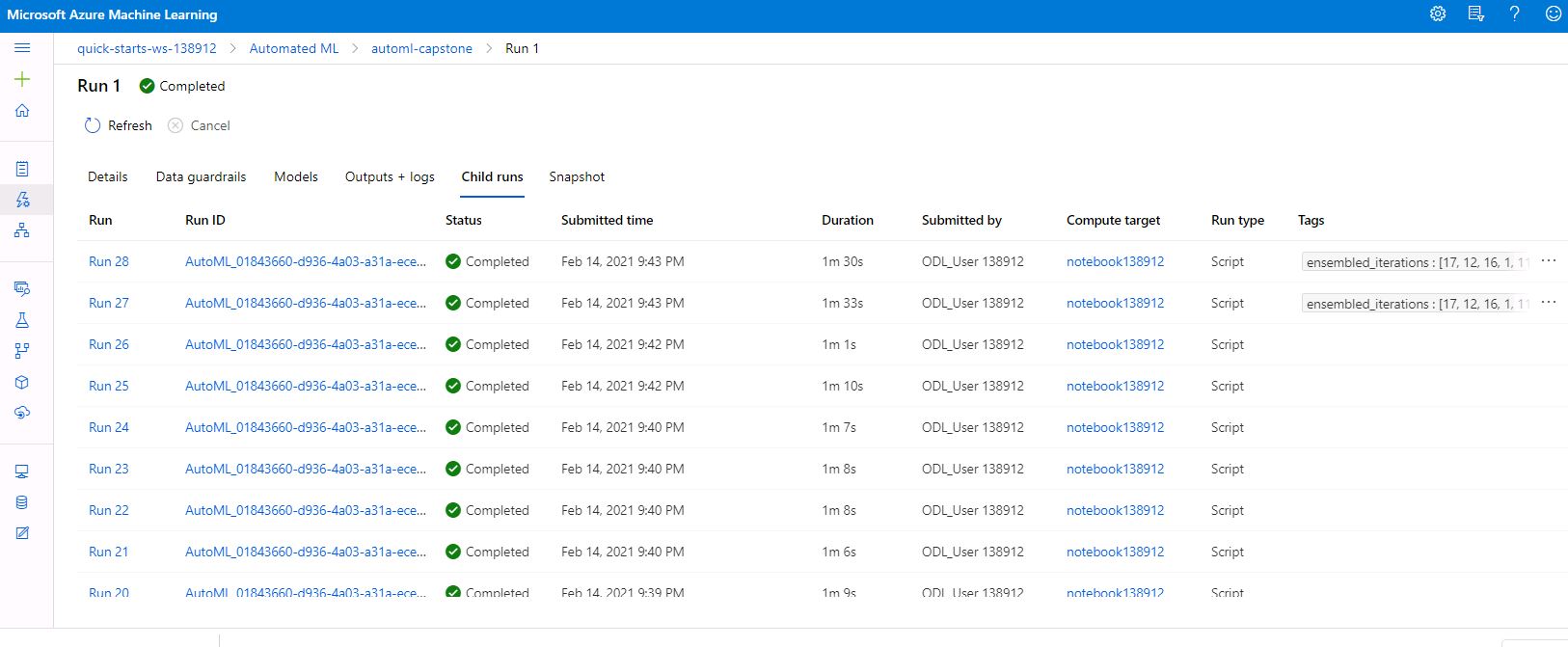
Task: Click the Tags column header
Action: tap(1311, 220)
